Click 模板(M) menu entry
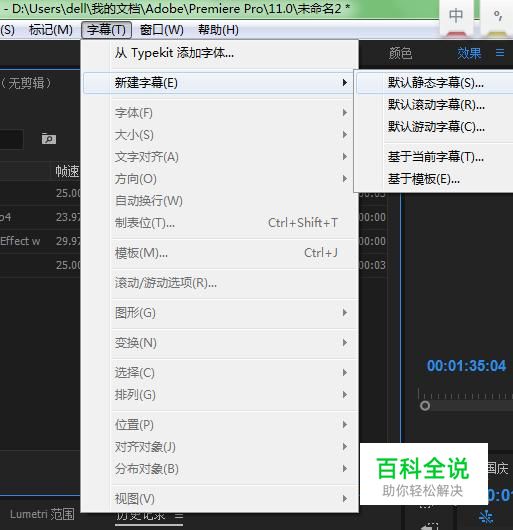The height and width of the screenshot is (530, 513). [x=220, y=253]
